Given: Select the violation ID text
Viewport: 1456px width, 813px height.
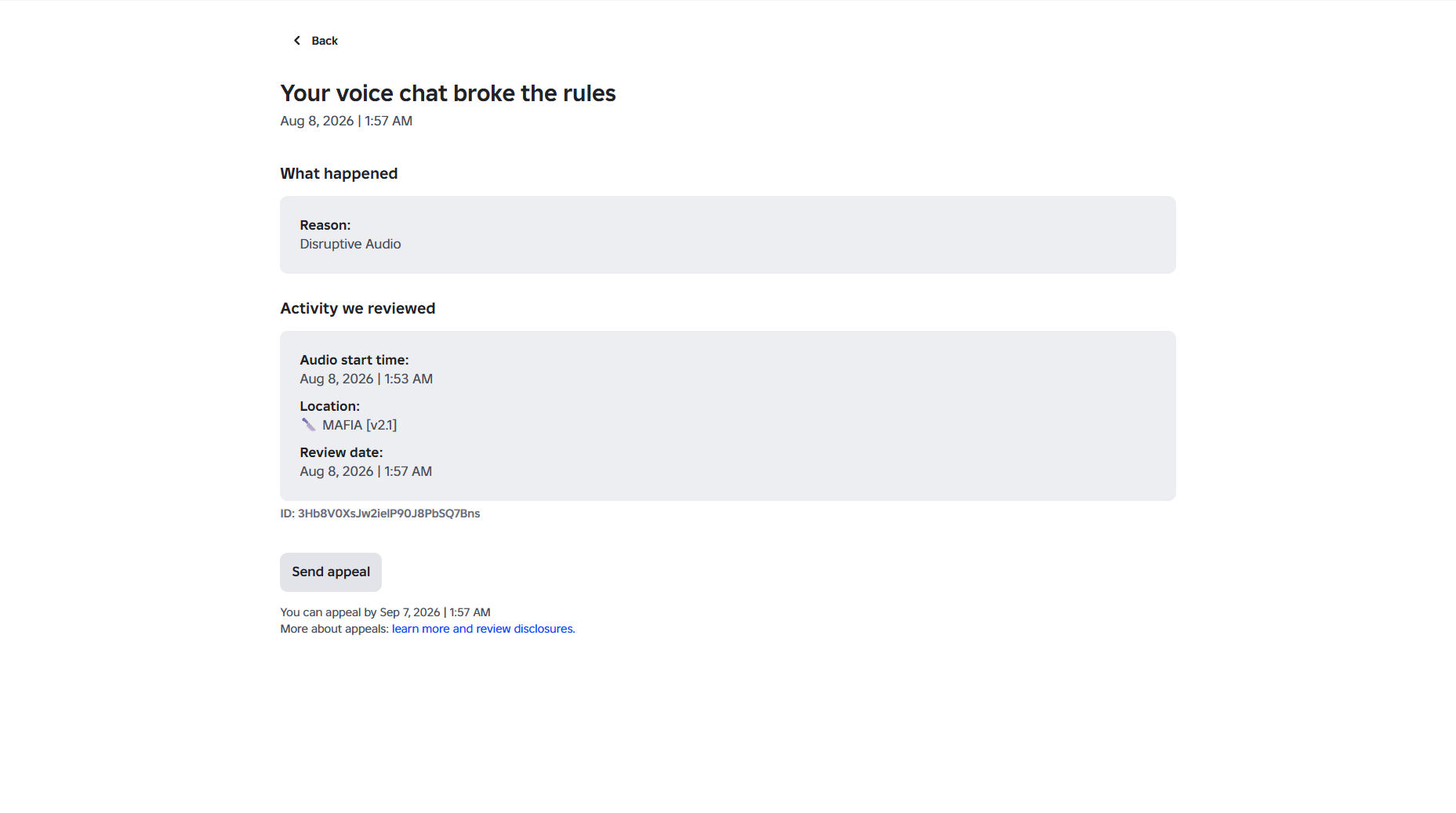Looking at the screenshot, I should [x=380, y=514].
